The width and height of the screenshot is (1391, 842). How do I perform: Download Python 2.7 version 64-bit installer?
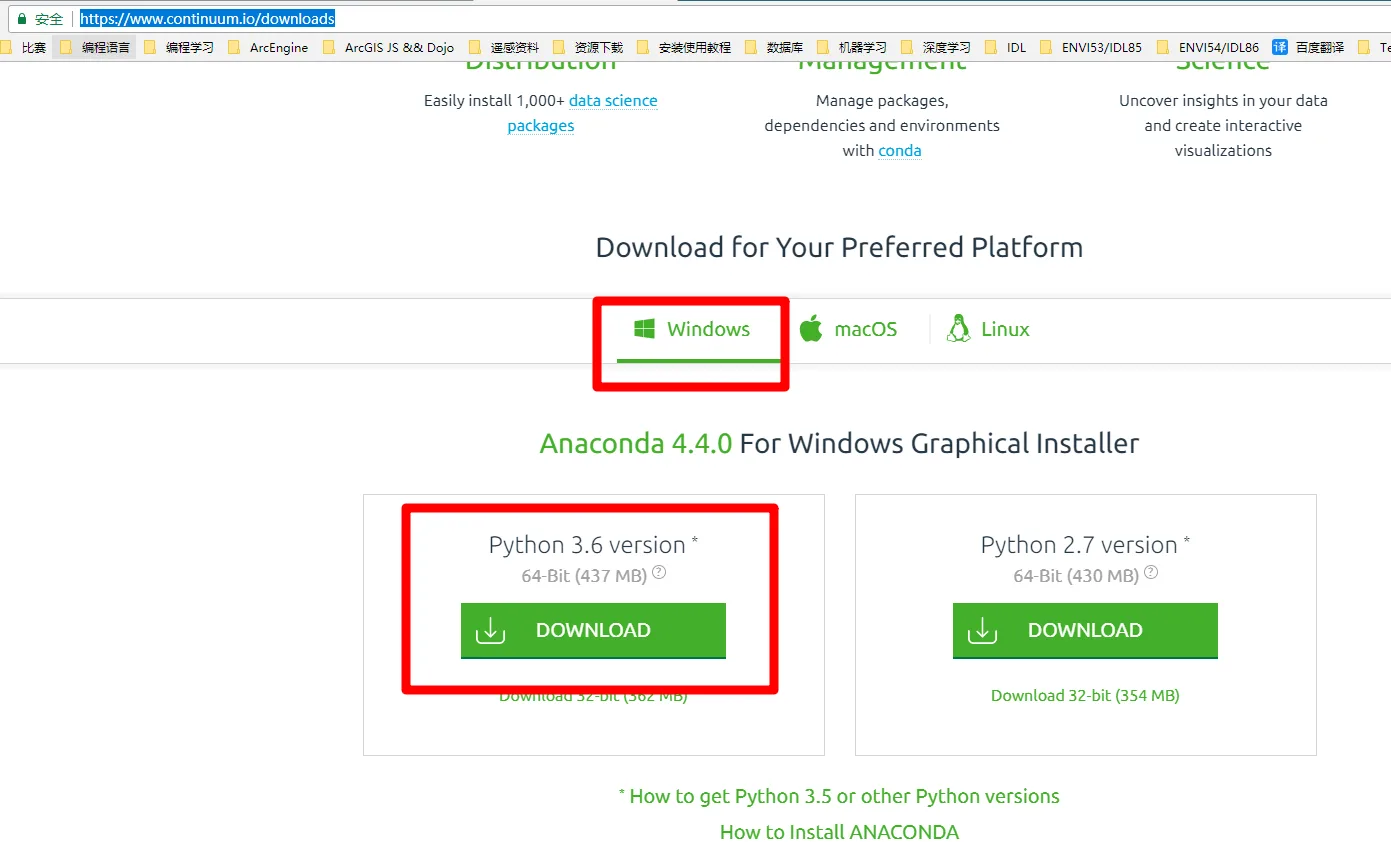[x=1085, y=631]
